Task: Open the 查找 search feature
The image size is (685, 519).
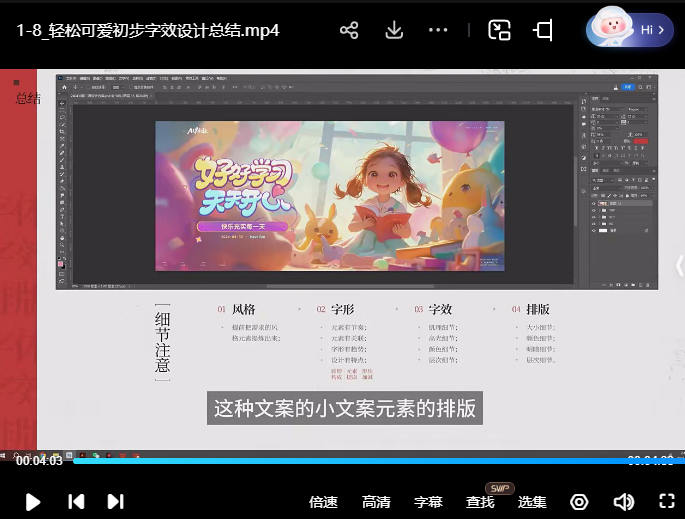Action: 480,502
